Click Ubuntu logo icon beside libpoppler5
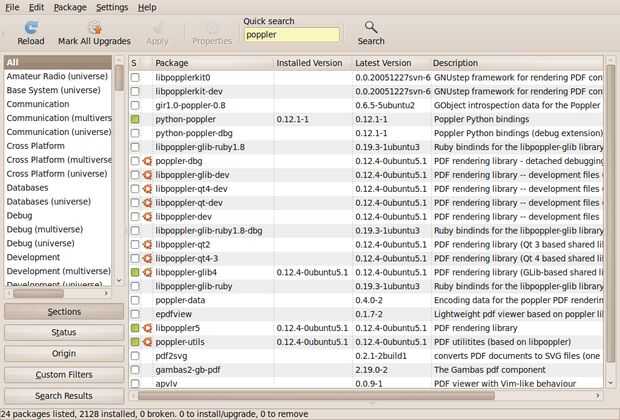The image size is (620, 420). click(147, 328)
